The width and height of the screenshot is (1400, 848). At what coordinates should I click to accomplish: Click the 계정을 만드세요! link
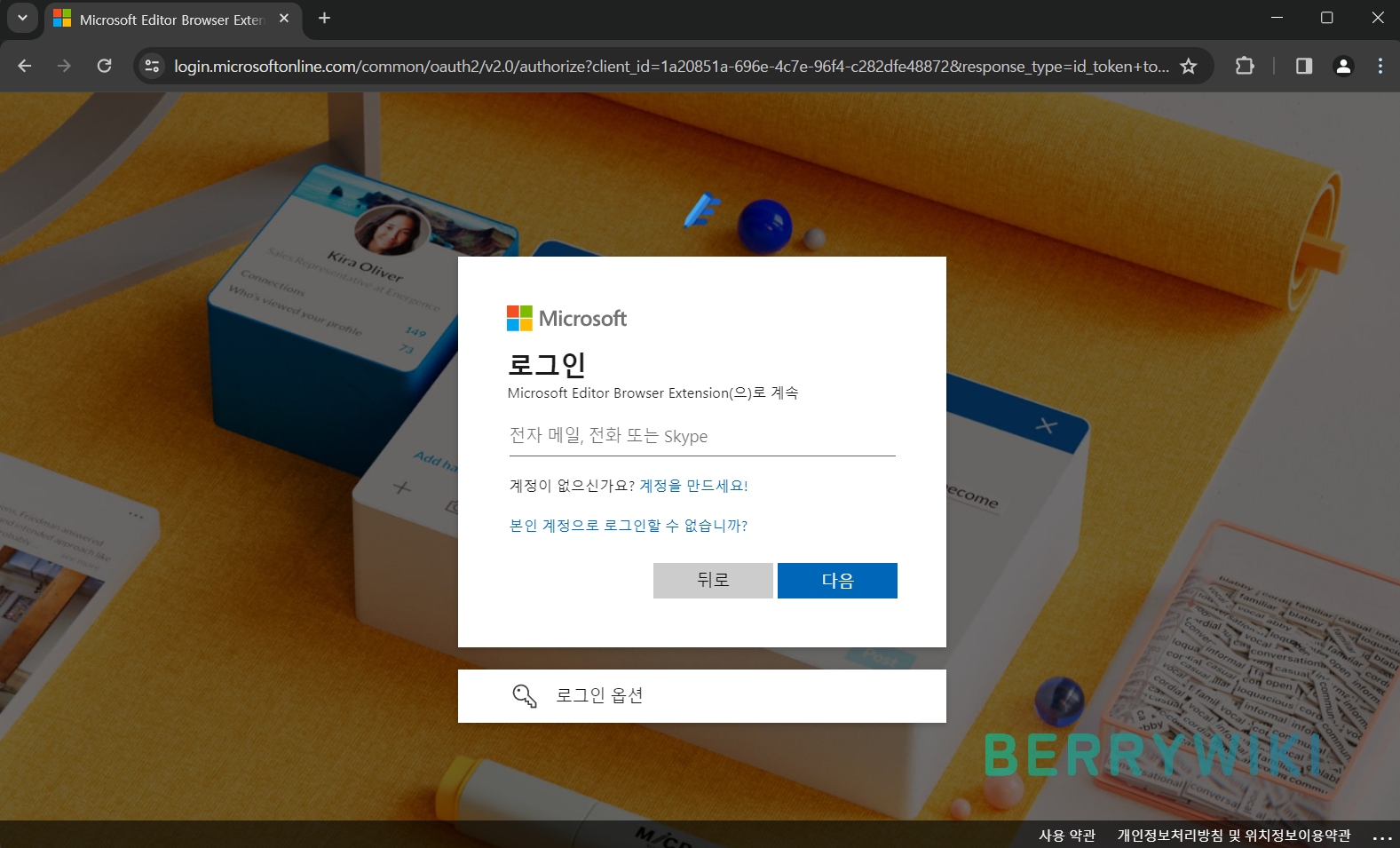pos(693,486)
